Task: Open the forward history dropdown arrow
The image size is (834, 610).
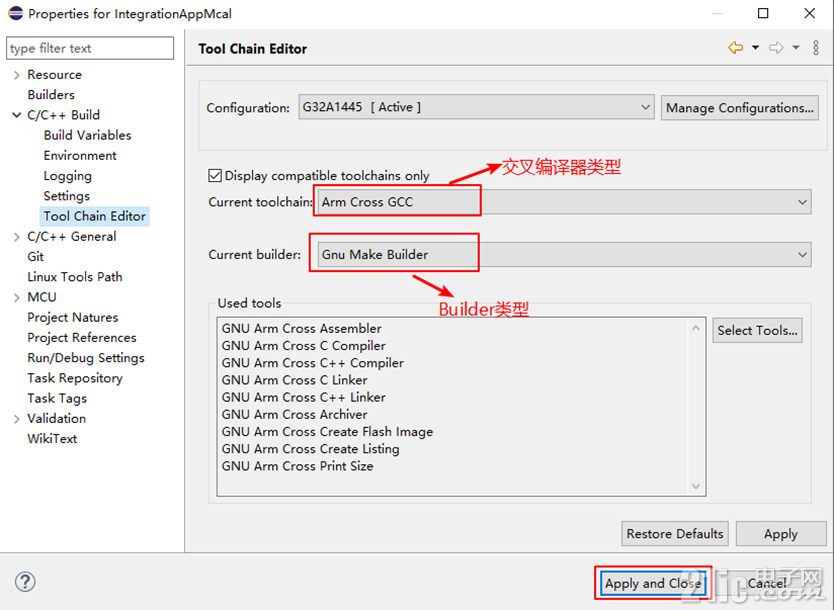Action: [796, 48]
